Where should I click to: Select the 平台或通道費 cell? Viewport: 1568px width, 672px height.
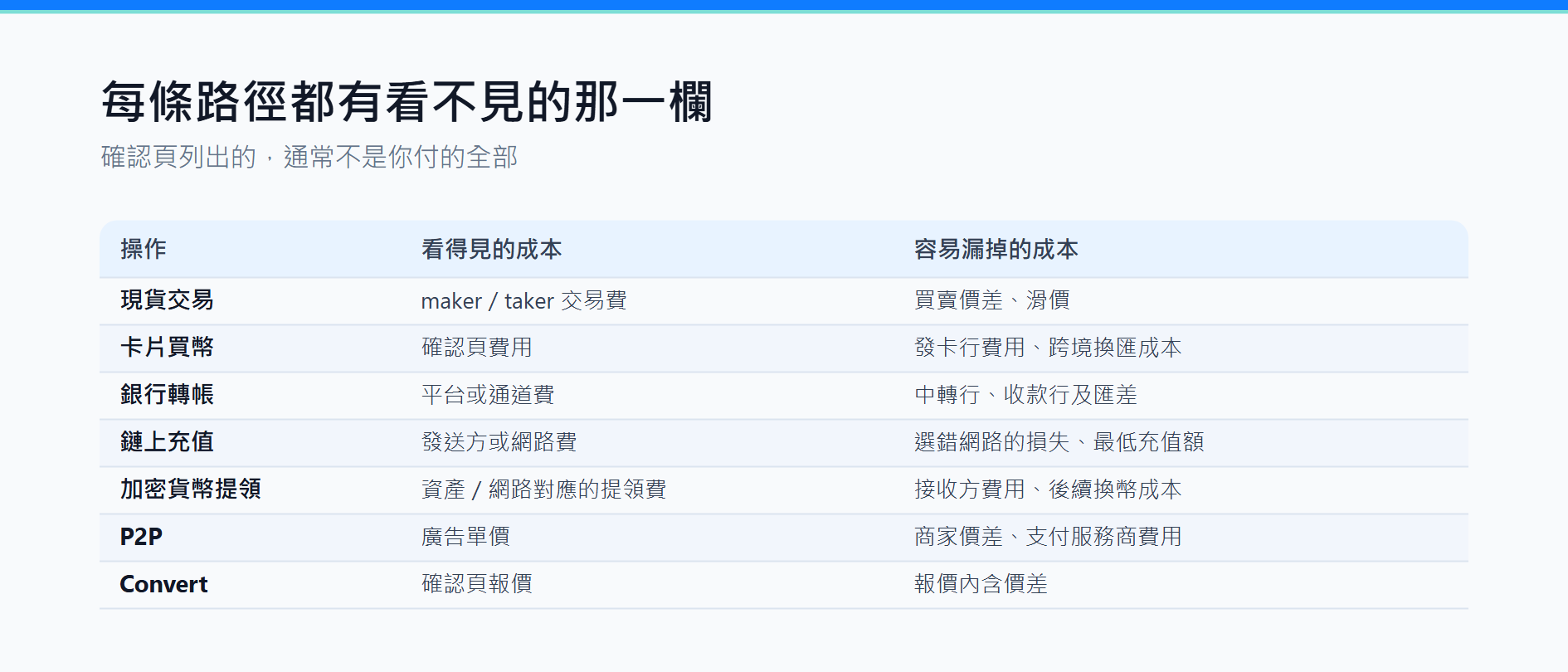[x=488, y=395]
